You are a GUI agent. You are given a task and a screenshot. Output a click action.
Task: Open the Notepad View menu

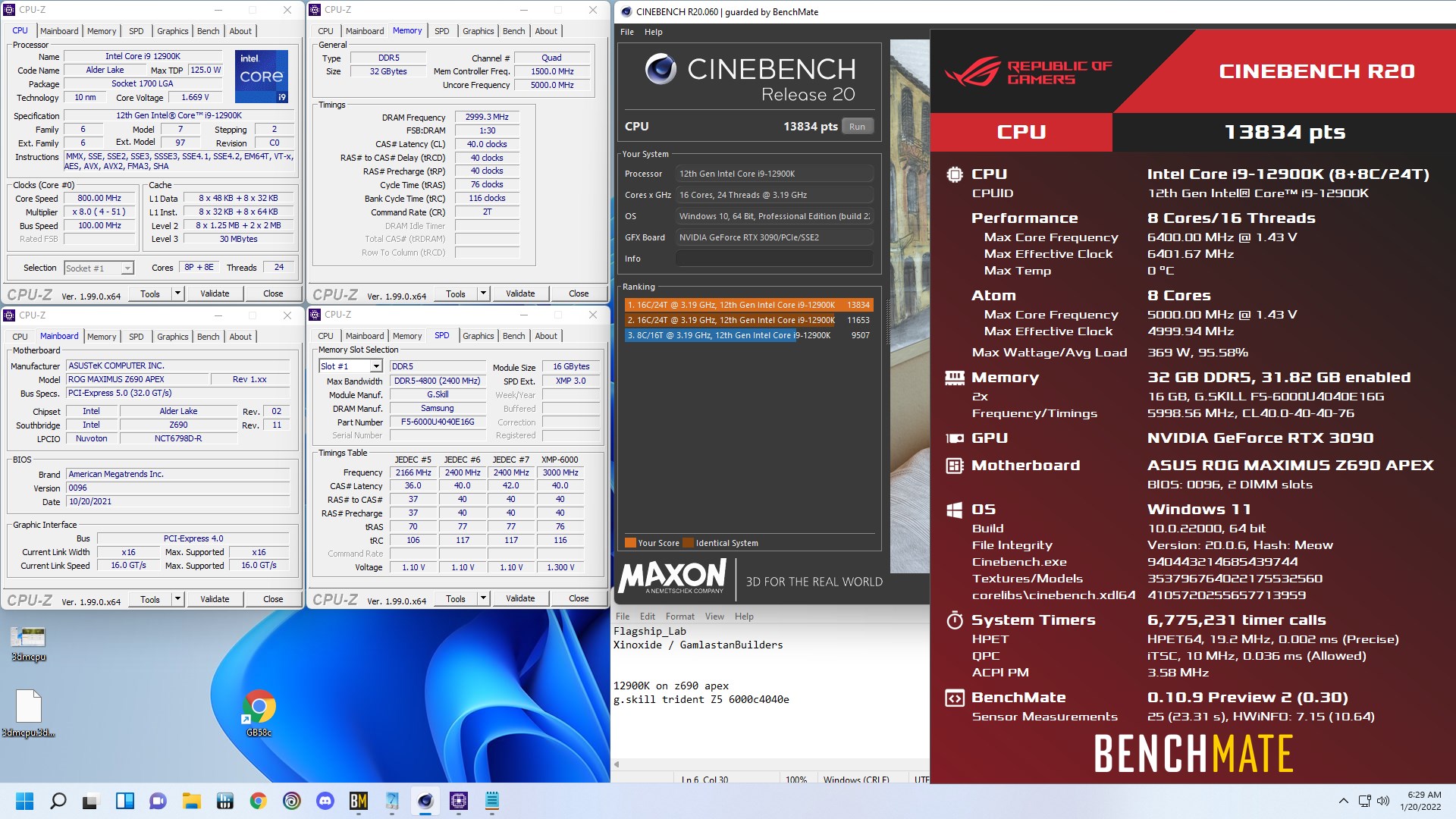(714, 617)
